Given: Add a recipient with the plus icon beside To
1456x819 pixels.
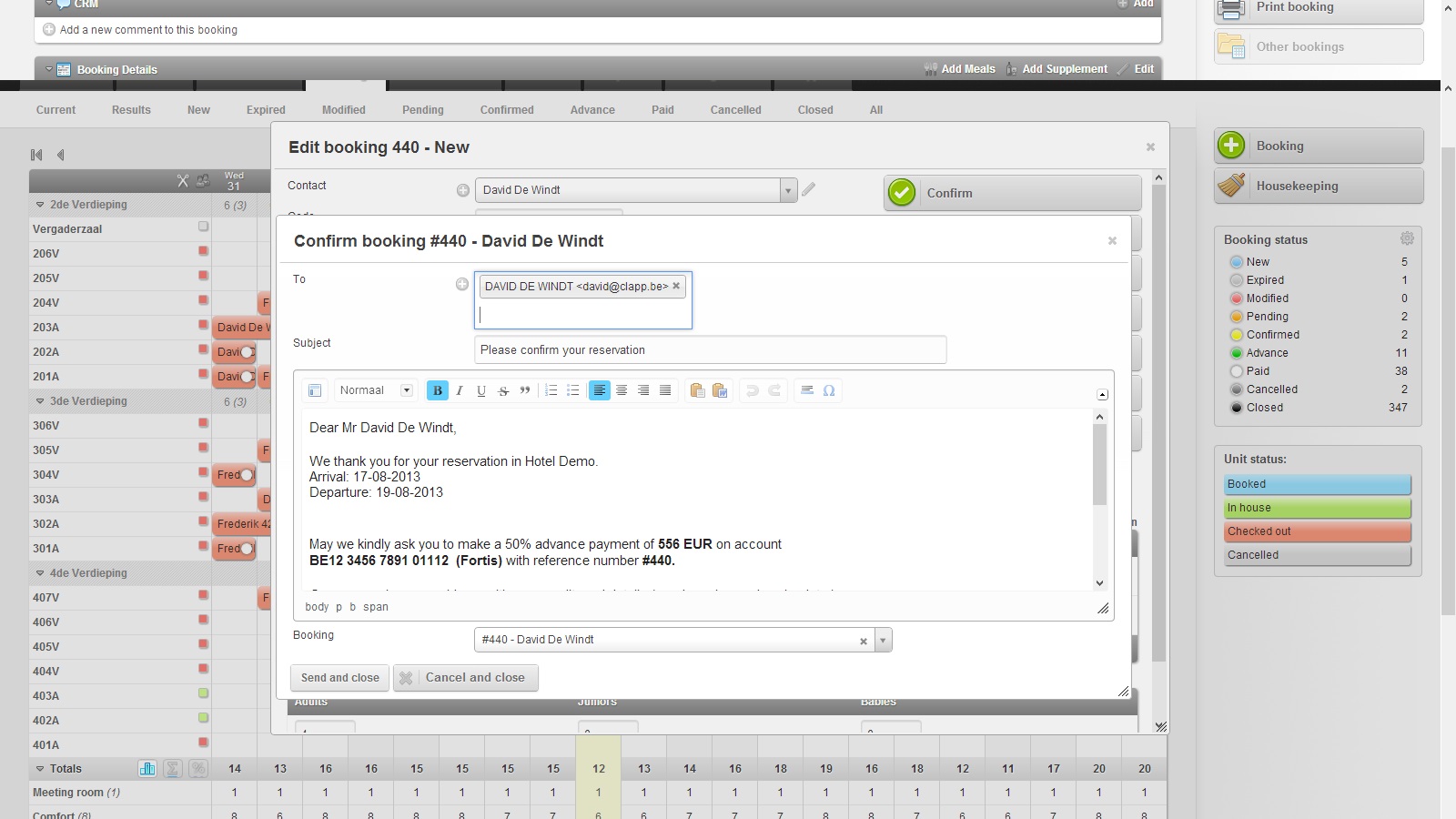Looking at the screenshot, I should click(x=462, y=285).
